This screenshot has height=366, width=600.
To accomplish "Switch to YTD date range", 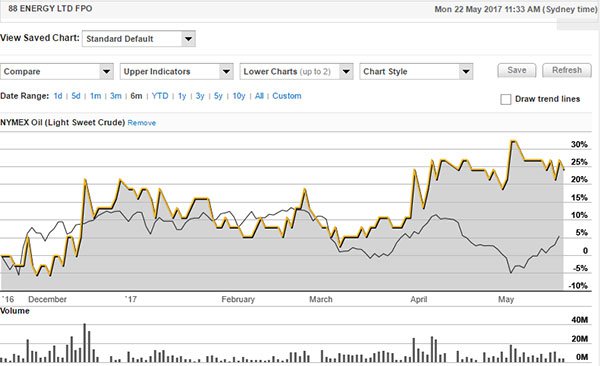I will [160, 96].
